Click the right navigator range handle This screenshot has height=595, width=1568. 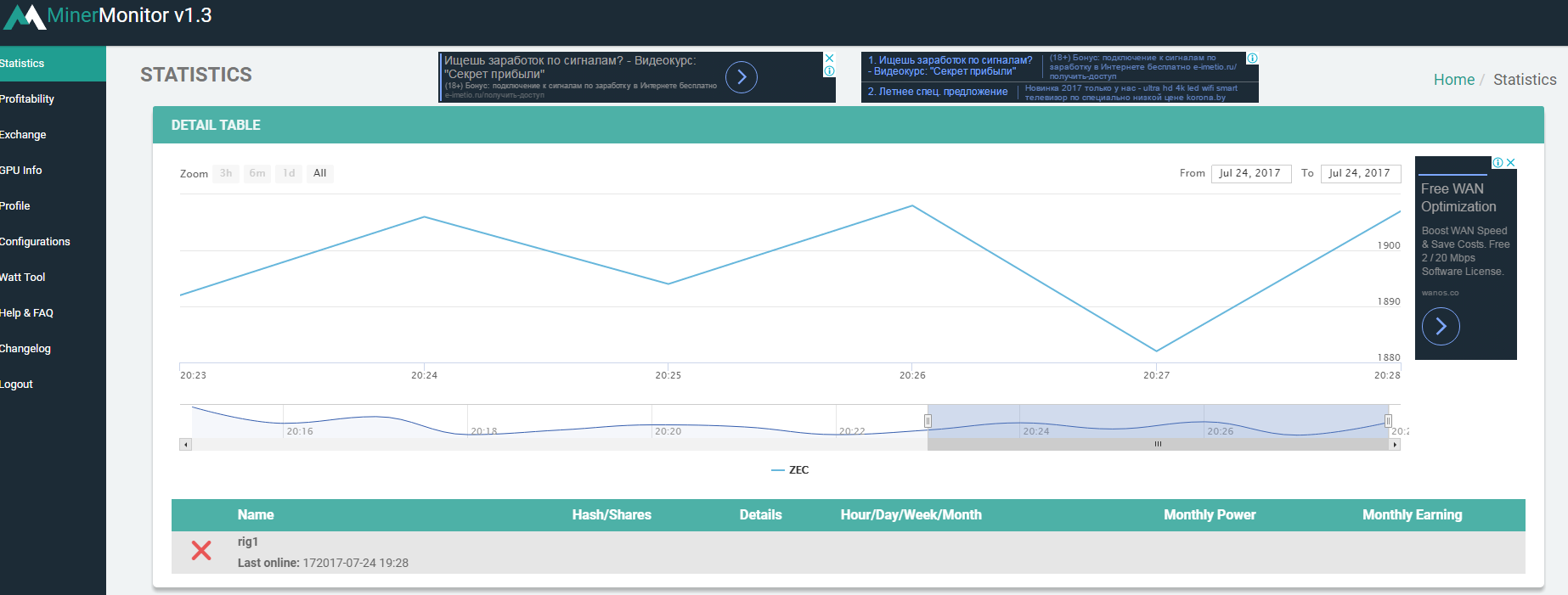click(1388, 420)
